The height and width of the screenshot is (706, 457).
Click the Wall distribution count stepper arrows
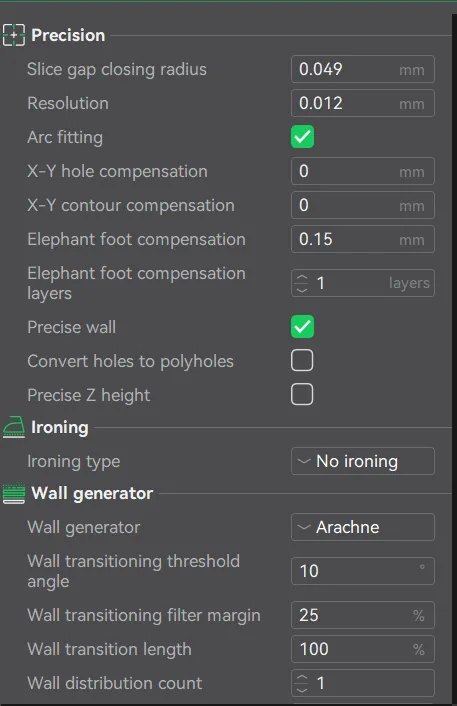[x=302, y=683]
